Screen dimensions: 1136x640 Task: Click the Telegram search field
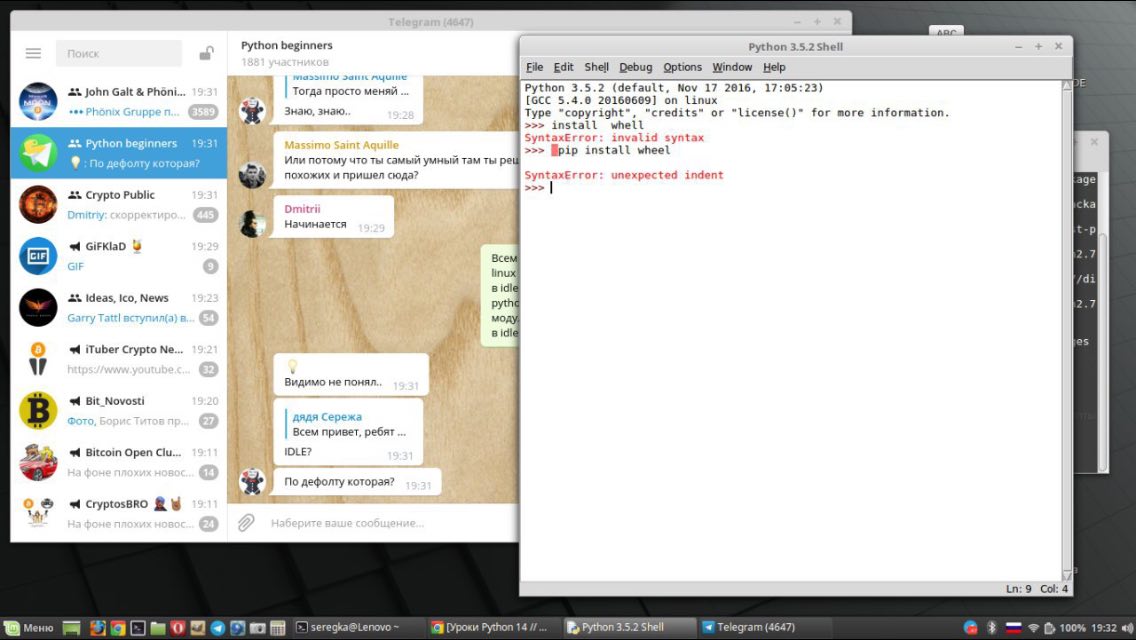[119, 54]
